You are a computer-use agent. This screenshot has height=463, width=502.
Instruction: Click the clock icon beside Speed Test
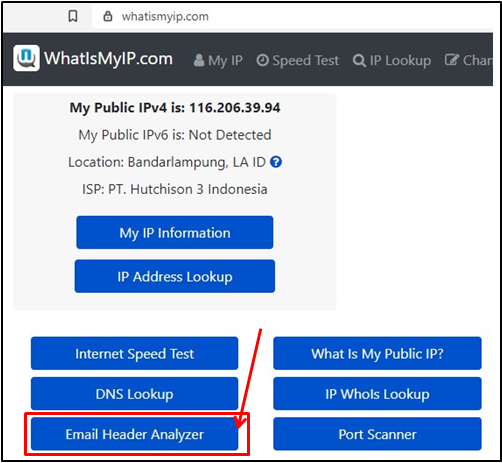click(x=262, y=60)
